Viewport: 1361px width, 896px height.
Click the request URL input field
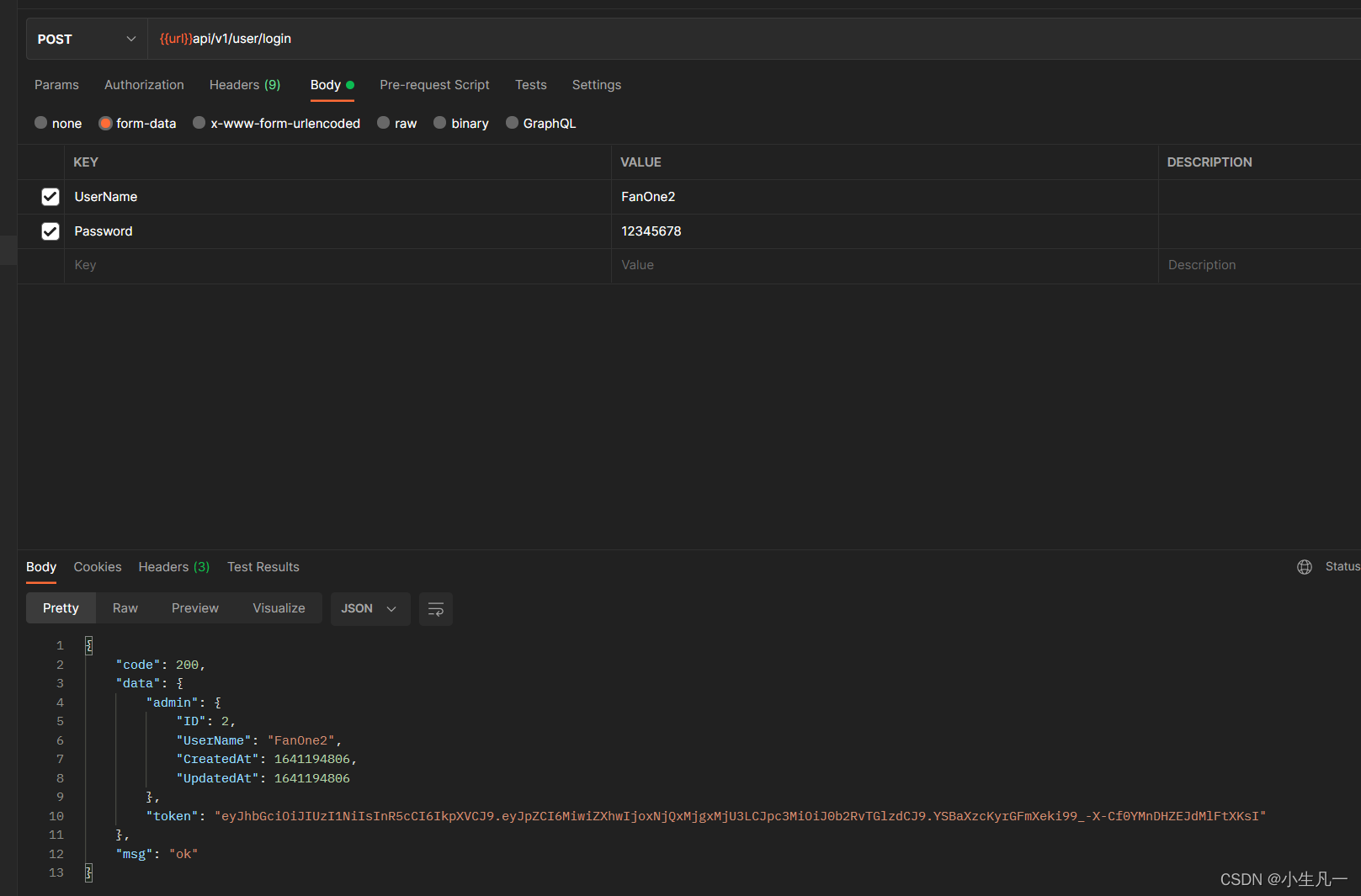(x=754, y=40)
